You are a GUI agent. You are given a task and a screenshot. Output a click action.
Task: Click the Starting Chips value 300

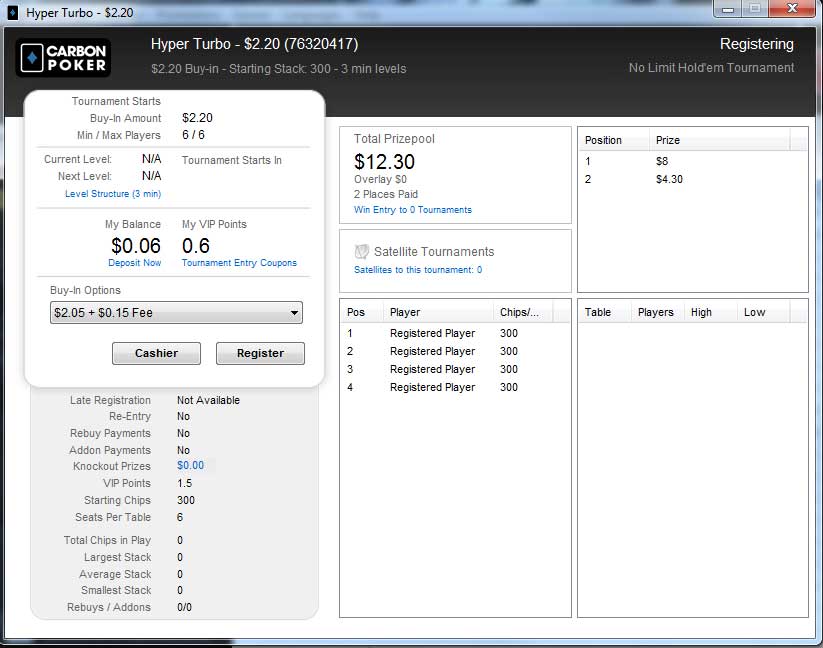tap(186, 500)
